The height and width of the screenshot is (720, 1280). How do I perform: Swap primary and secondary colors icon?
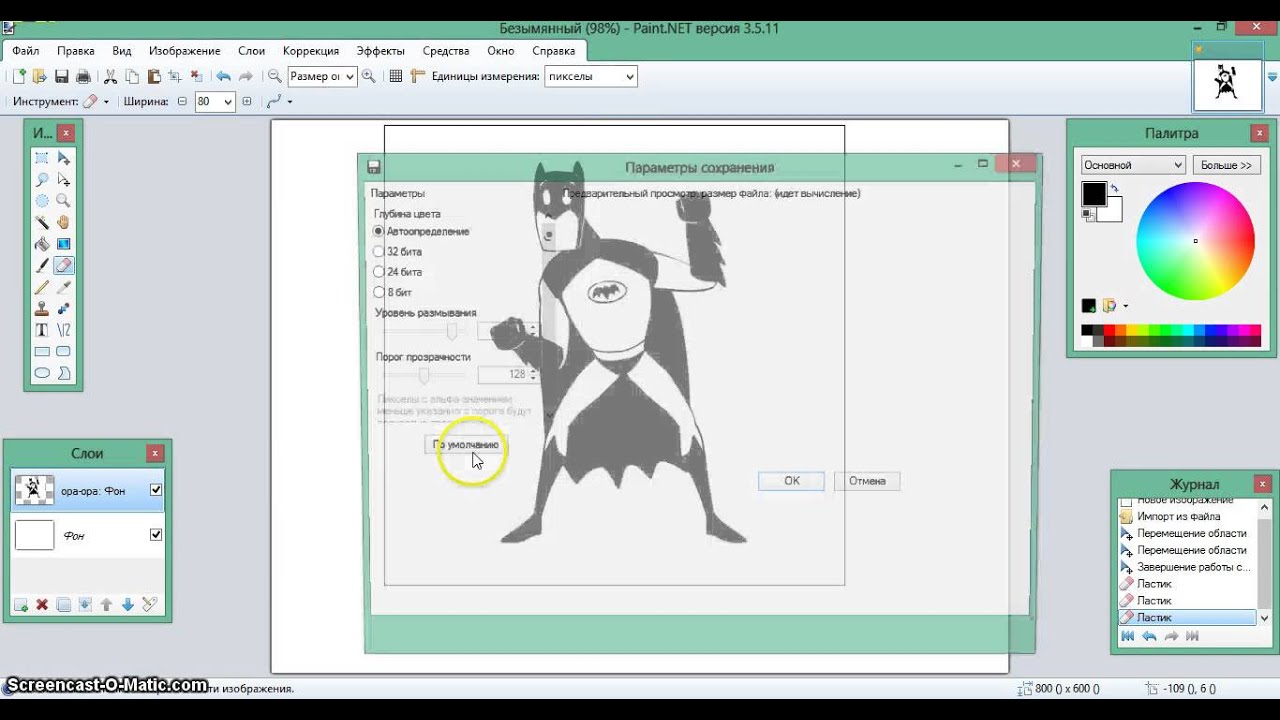click(x=1114, y=188)
